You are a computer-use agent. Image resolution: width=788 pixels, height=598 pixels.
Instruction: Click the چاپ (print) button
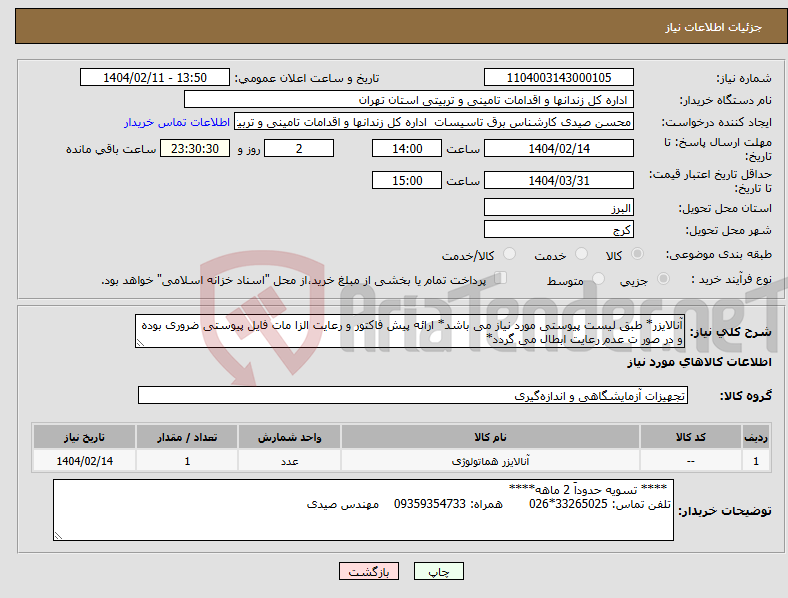(x=439, y=571)
